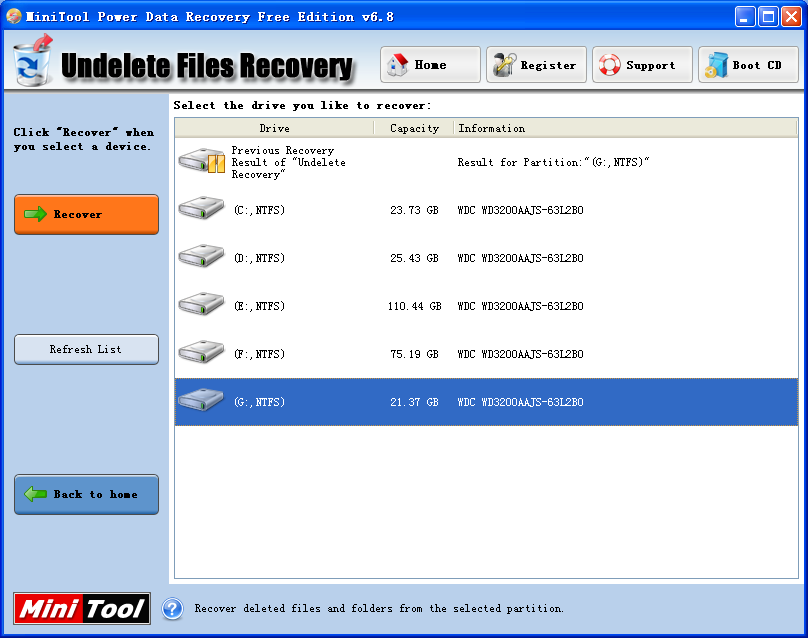Open the Home page button
The height and width of the screenshot is (638, 808).
pos(430,64)
